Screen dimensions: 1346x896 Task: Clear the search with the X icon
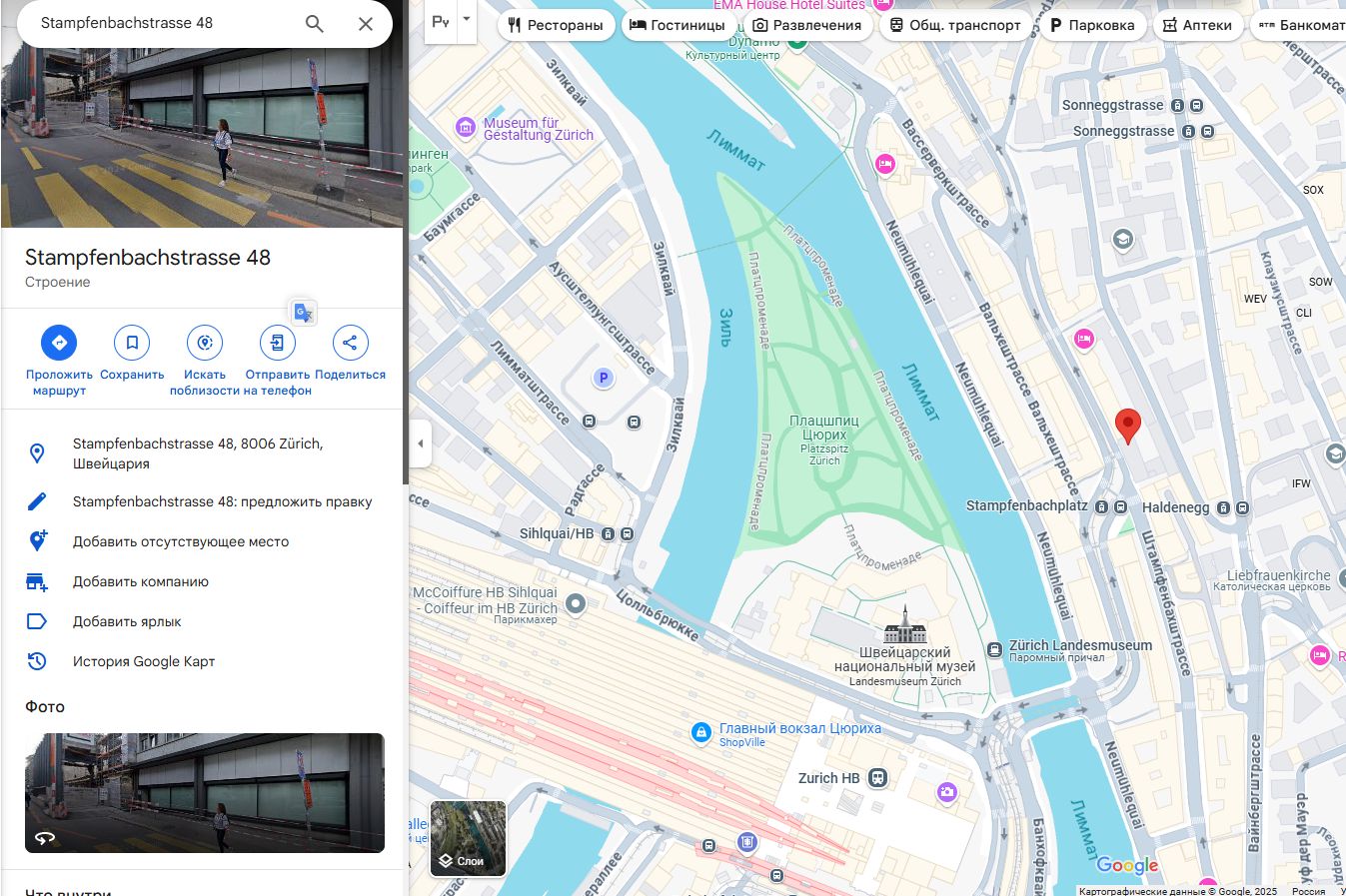point(366,23)
